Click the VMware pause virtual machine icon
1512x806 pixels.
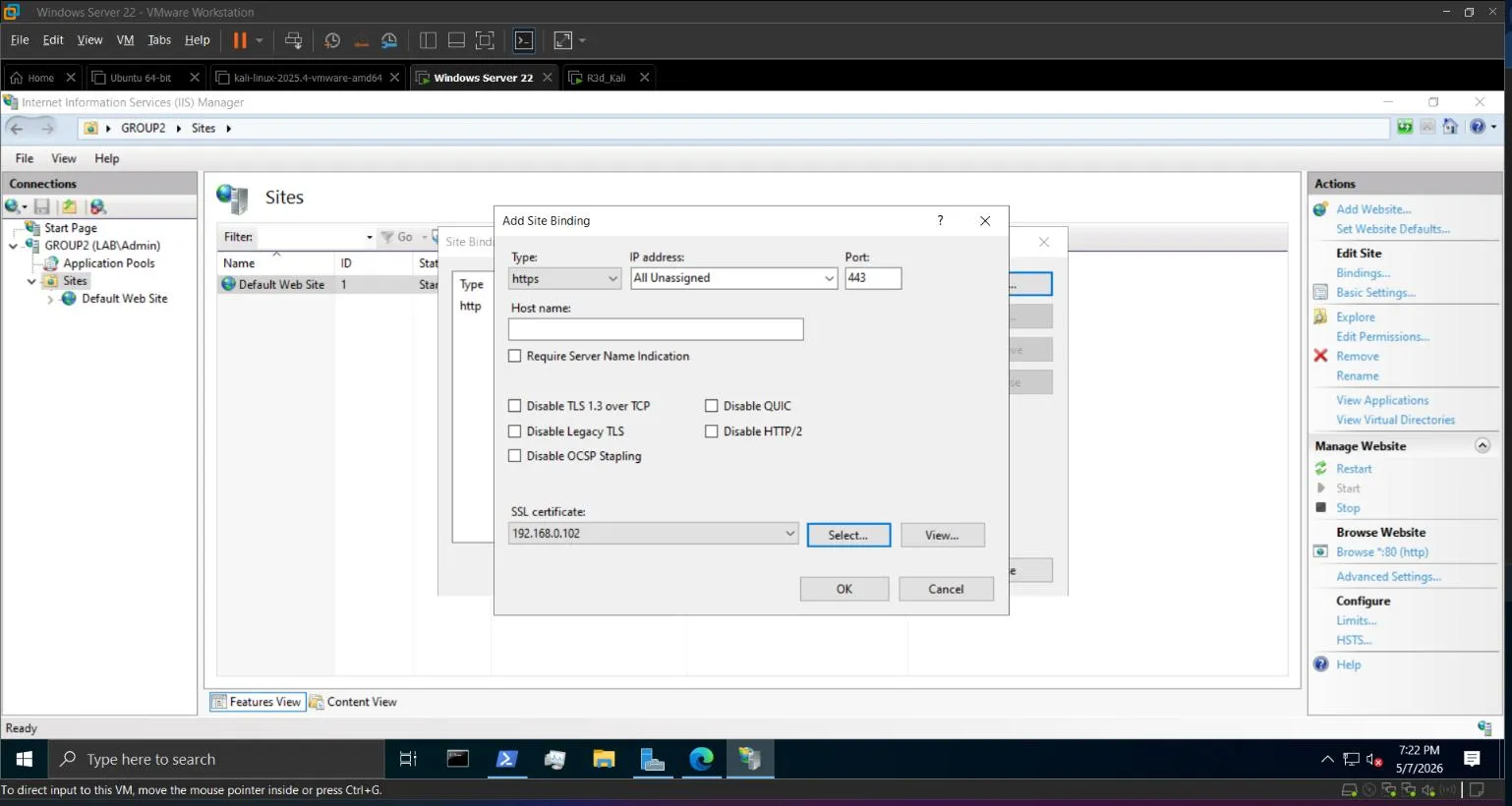(240, 40)
